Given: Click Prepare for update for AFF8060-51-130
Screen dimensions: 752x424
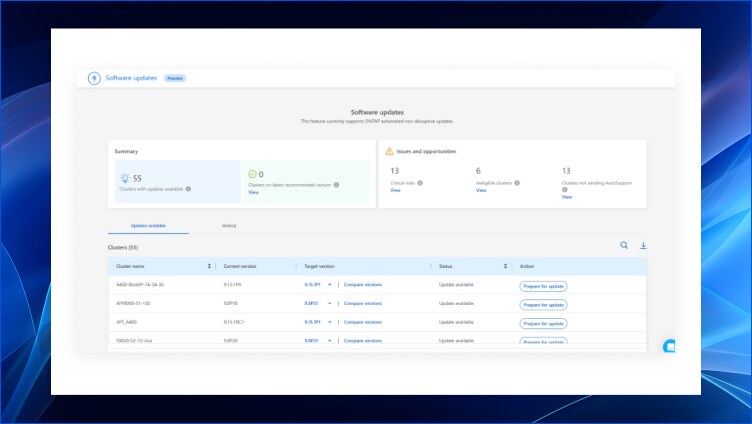Looking at the screenshot, I should coord(543,304).
